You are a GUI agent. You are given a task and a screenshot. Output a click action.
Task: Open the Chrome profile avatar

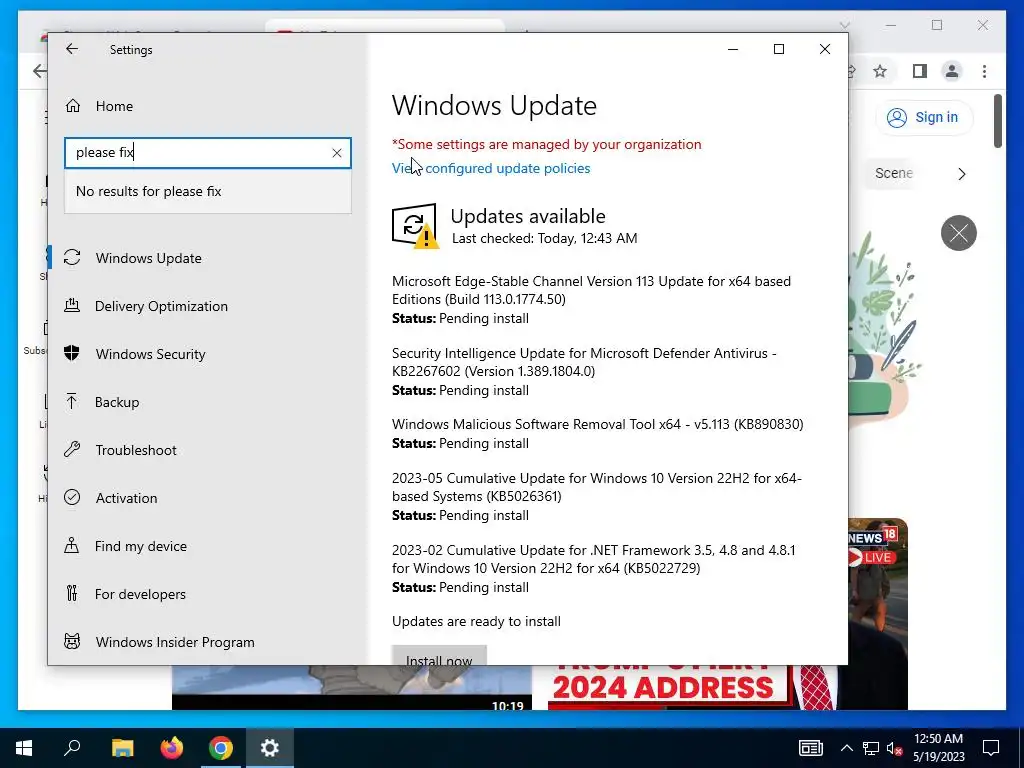[x=952, y=71]
